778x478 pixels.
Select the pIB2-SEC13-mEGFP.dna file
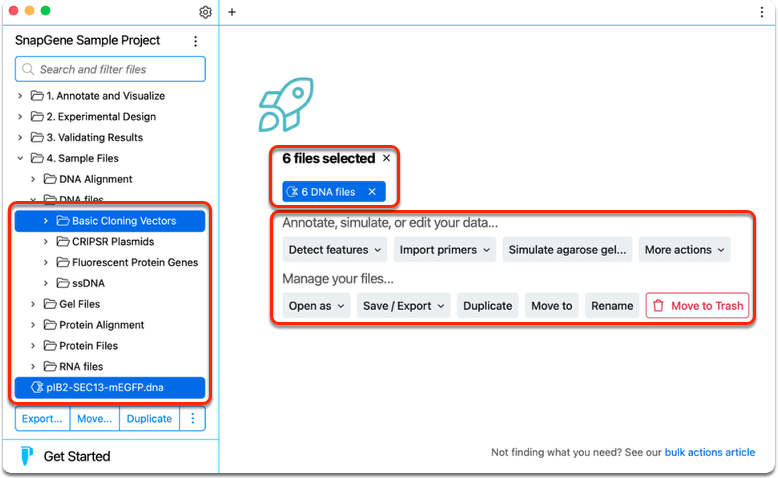(110, 388)
